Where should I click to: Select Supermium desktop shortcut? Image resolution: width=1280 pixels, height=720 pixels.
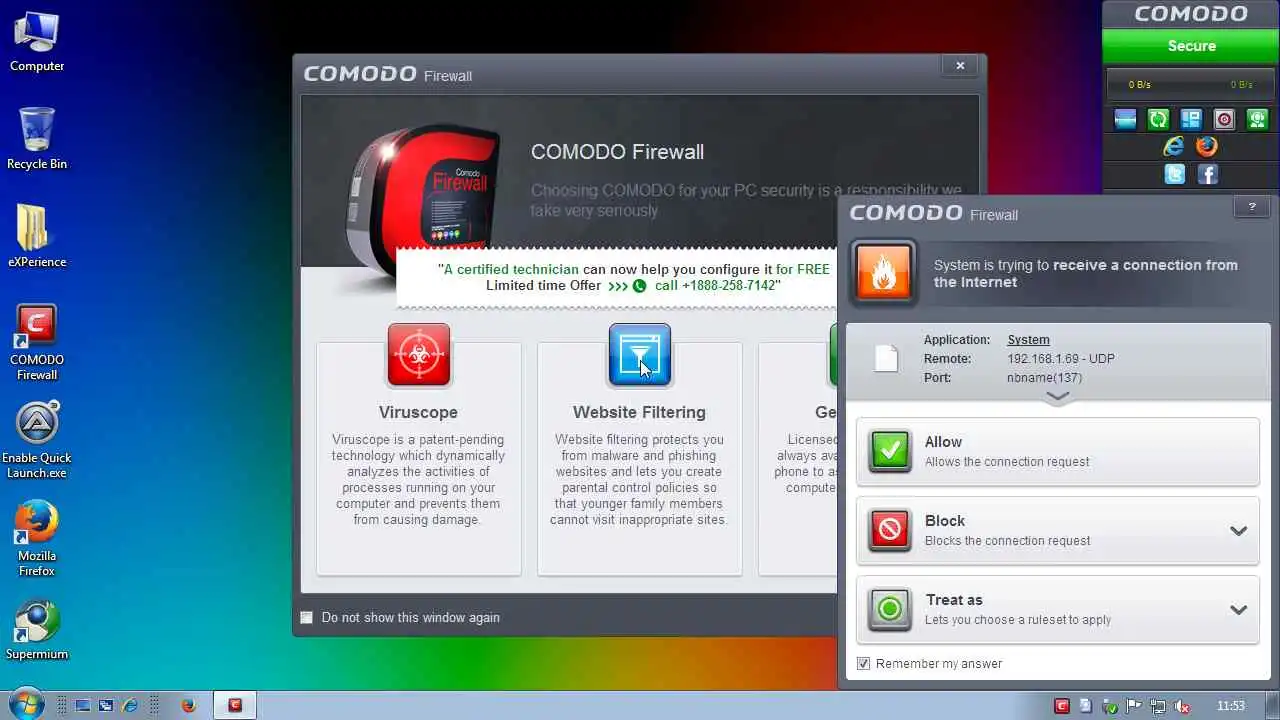pos(37,630)
